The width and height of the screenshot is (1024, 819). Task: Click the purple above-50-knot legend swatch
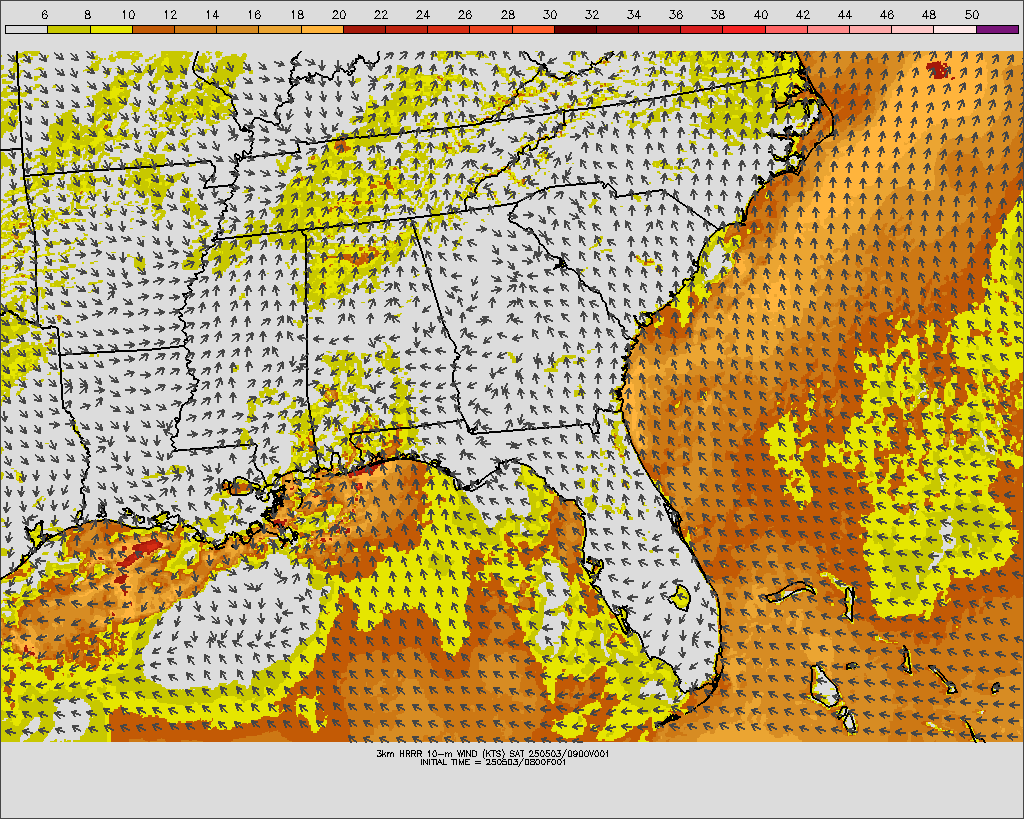coord(997,29)
